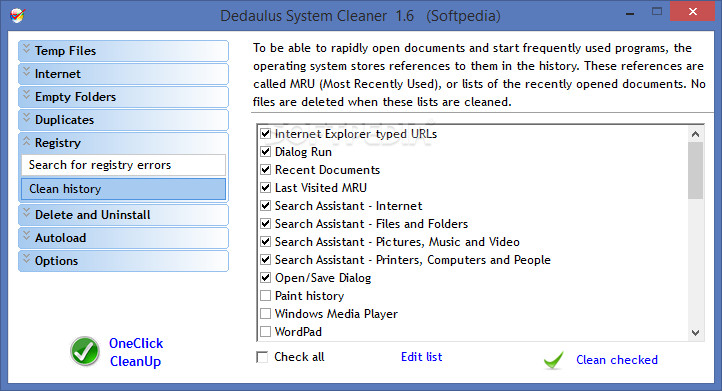Uncheck the Dialog Run checkbox
The width and height of the screenshot is (722, 391).
pos(265,152)
